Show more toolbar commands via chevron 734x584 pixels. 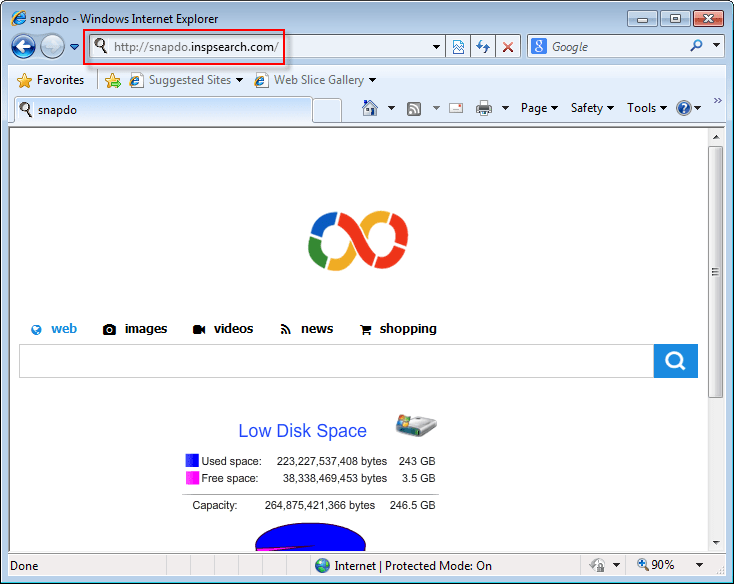(x=718, y=101)
